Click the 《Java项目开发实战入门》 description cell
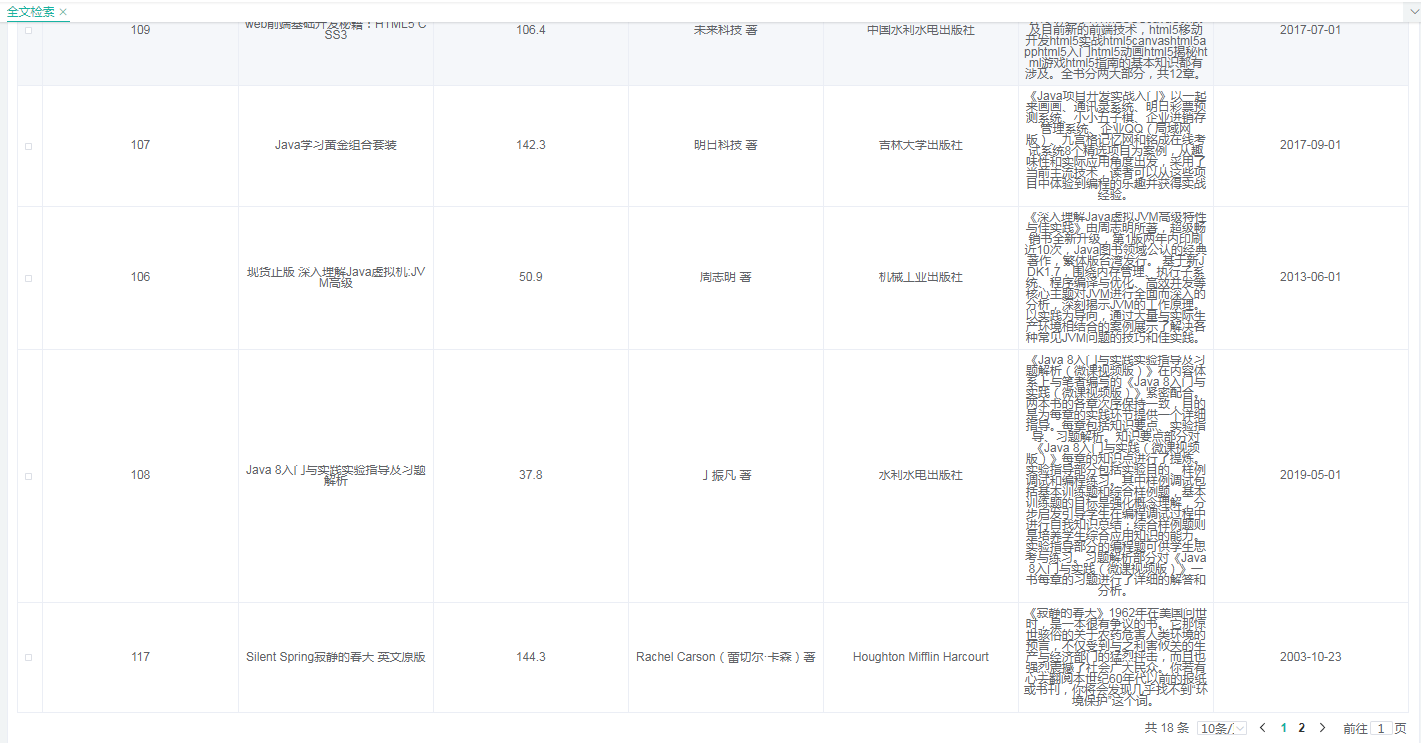 [x=1116, y=146]
